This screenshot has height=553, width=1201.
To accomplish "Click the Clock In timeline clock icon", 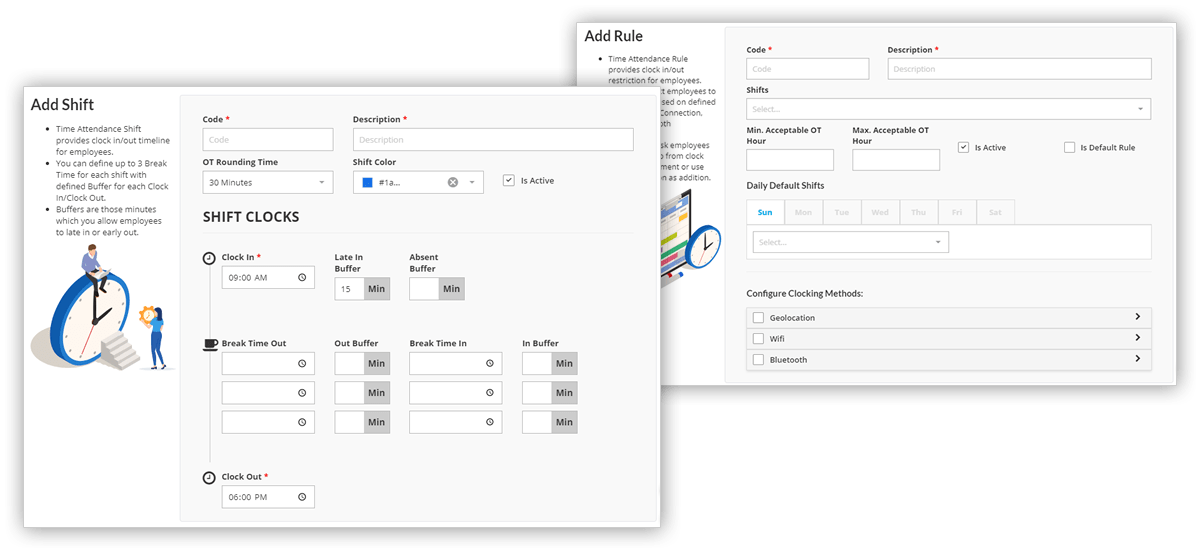I will [209, 258].
